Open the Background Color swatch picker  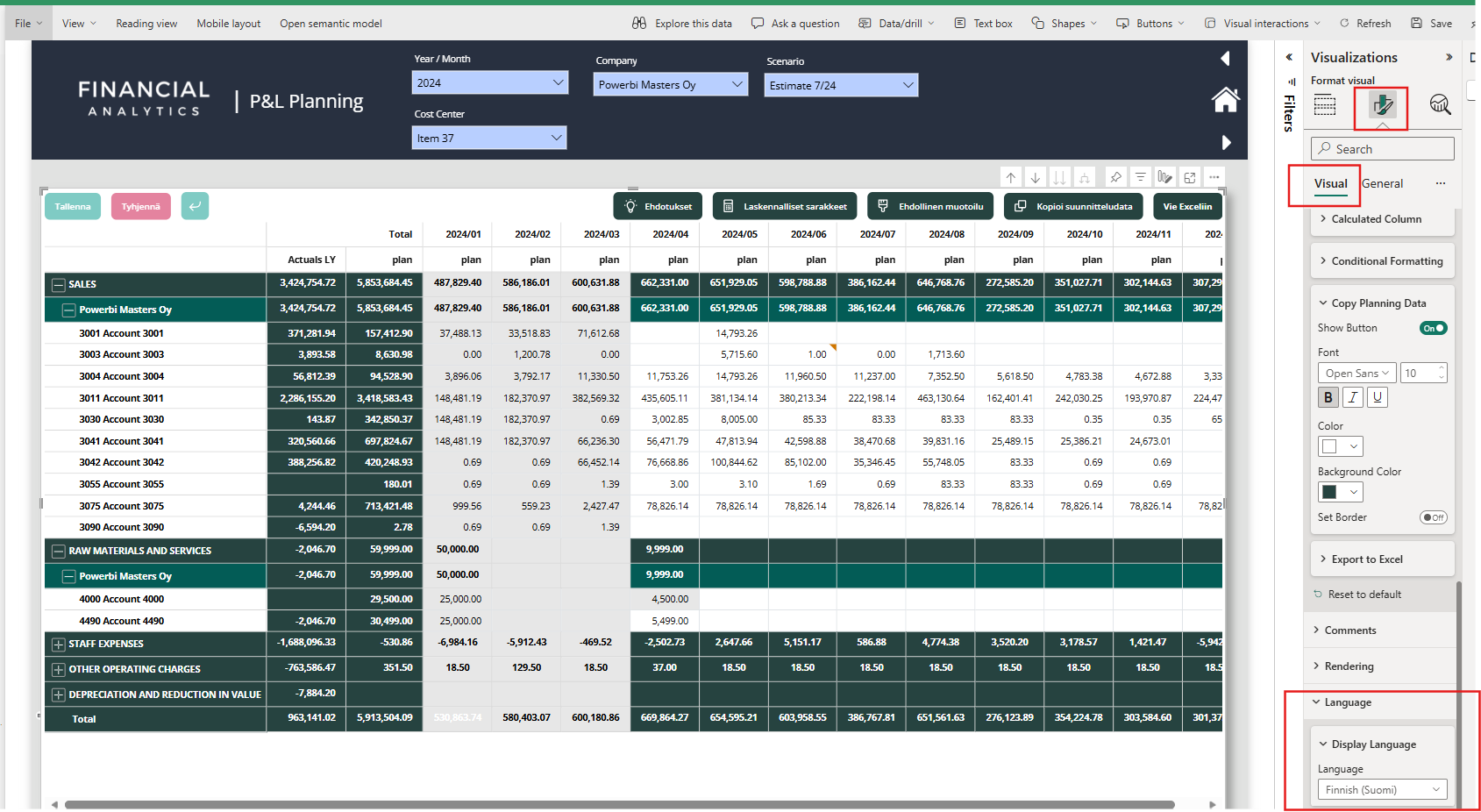1341,492
